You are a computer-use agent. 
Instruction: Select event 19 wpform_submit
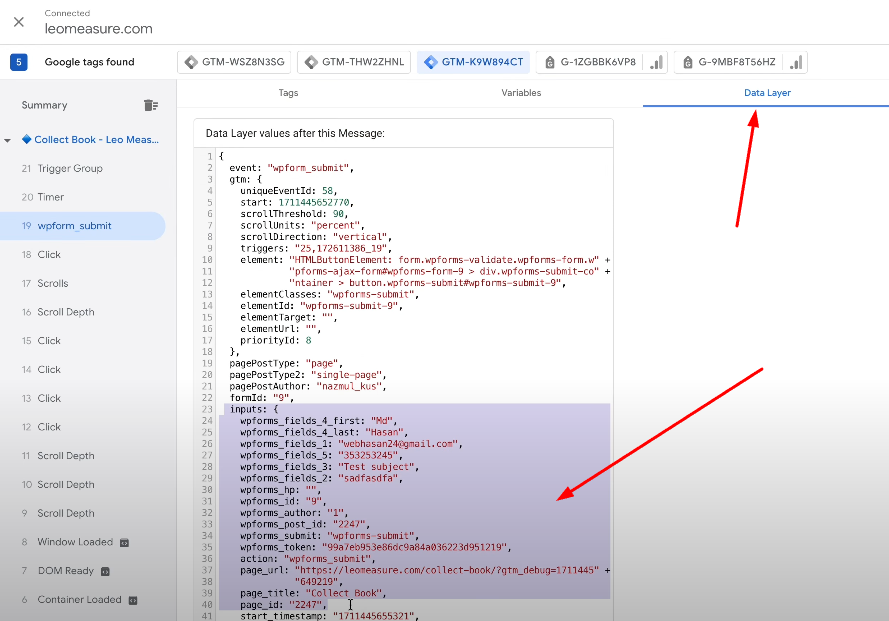[83, 226]
